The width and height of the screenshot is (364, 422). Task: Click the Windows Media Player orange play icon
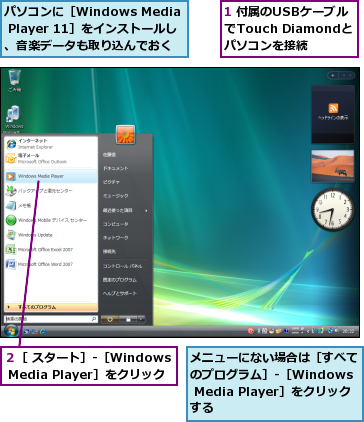pyautogui.click(x=11, y=176)
